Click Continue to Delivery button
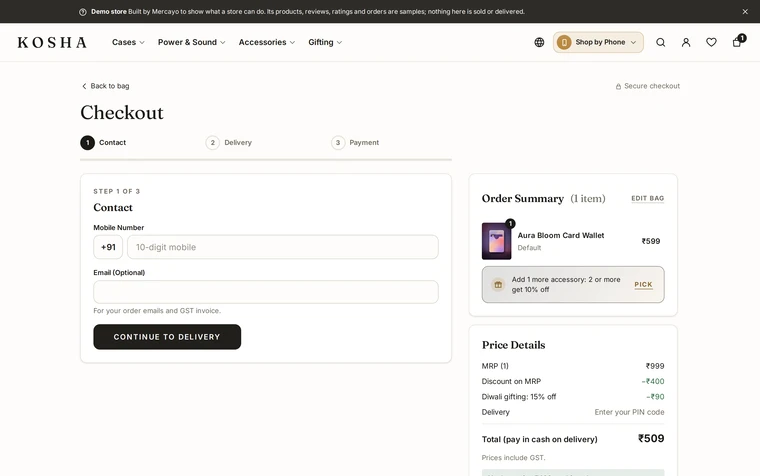 click(x=167, y=337)
